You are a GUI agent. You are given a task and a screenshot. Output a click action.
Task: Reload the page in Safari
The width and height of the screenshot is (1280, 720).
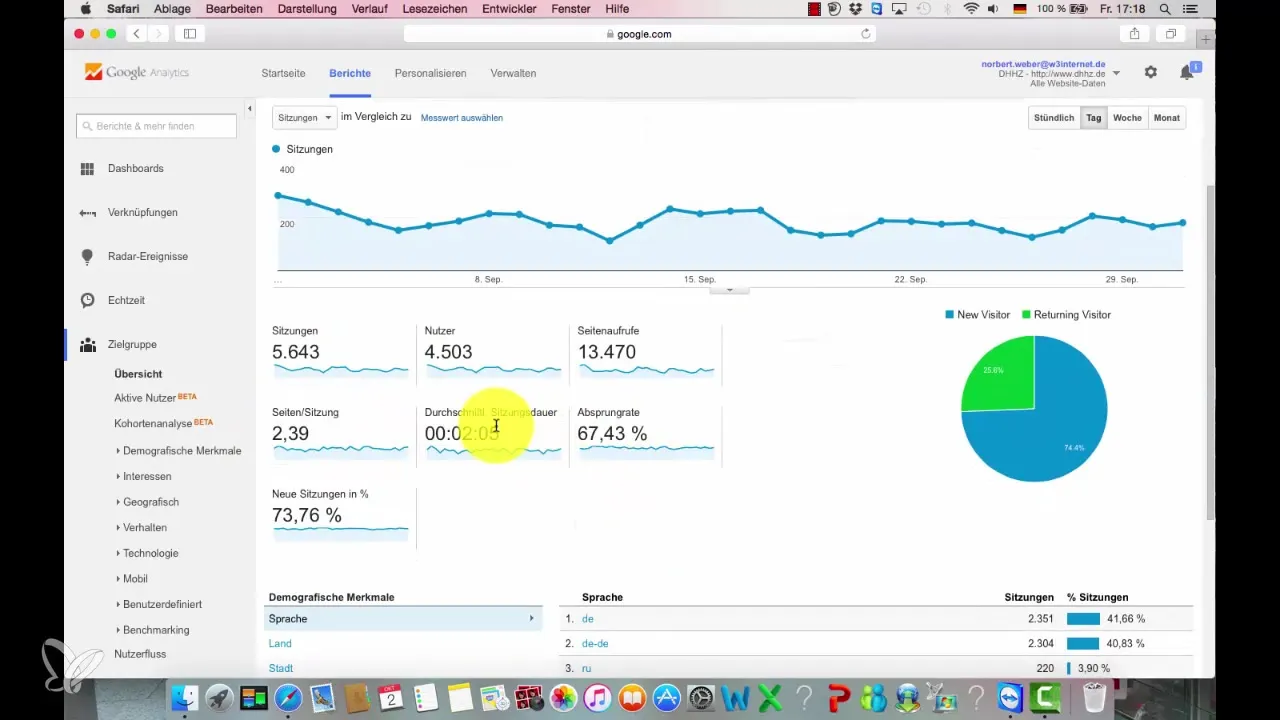click(x=866, y=34)
